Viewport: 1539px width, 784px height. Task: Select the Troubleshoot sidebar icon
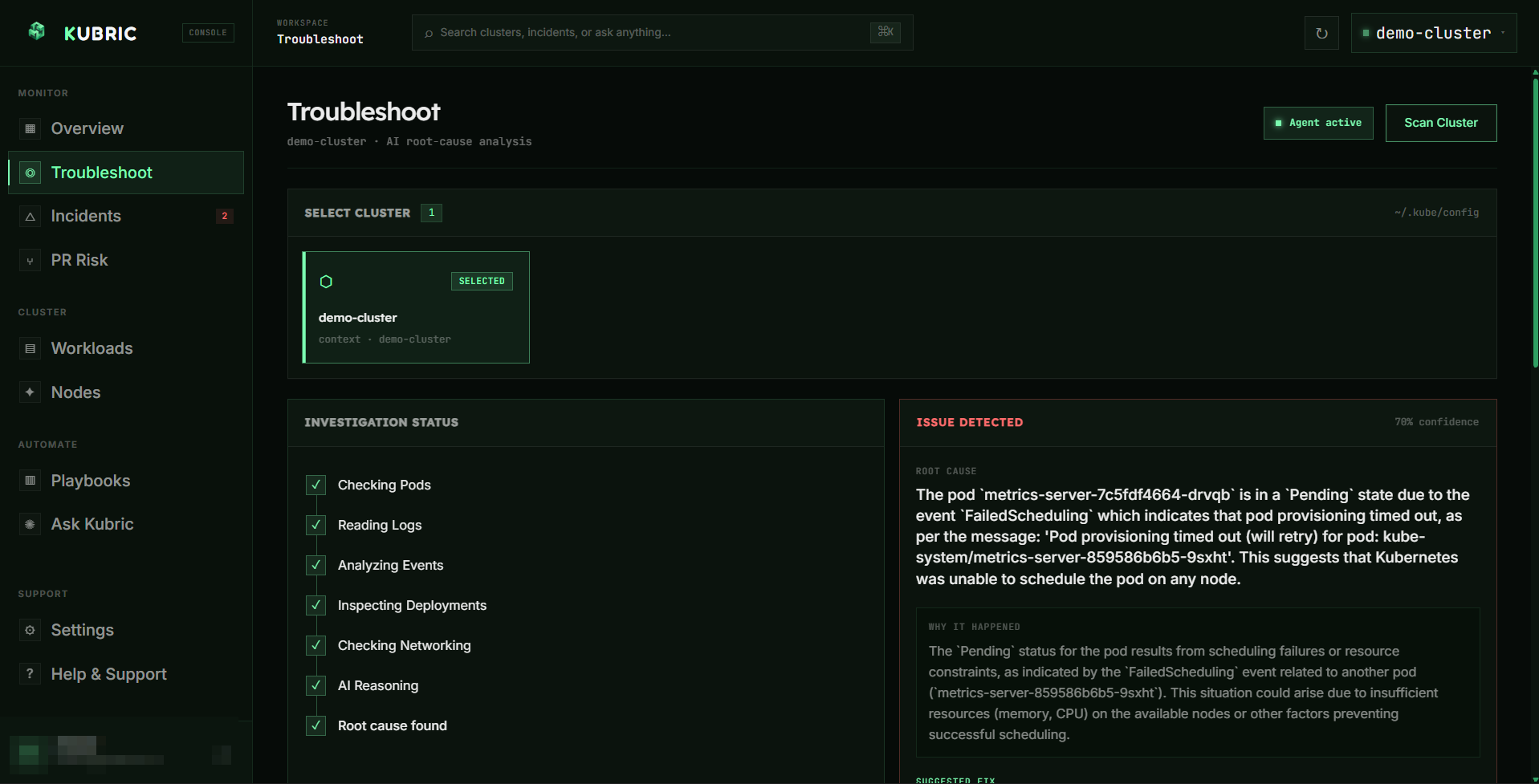30,173
